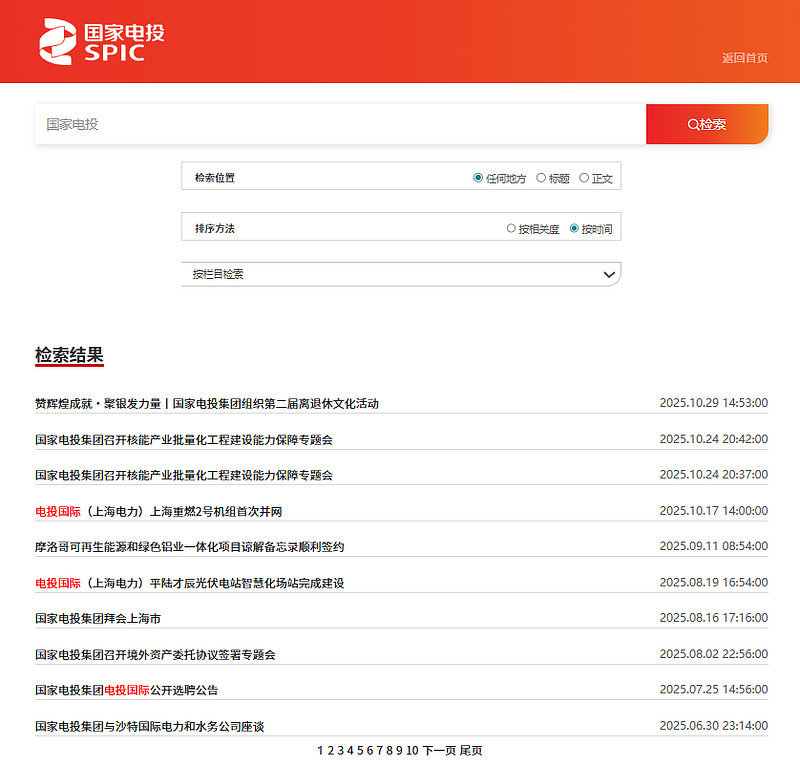Go to results page 7
This screenshot has width=800, height=766.
coord(380,751)
